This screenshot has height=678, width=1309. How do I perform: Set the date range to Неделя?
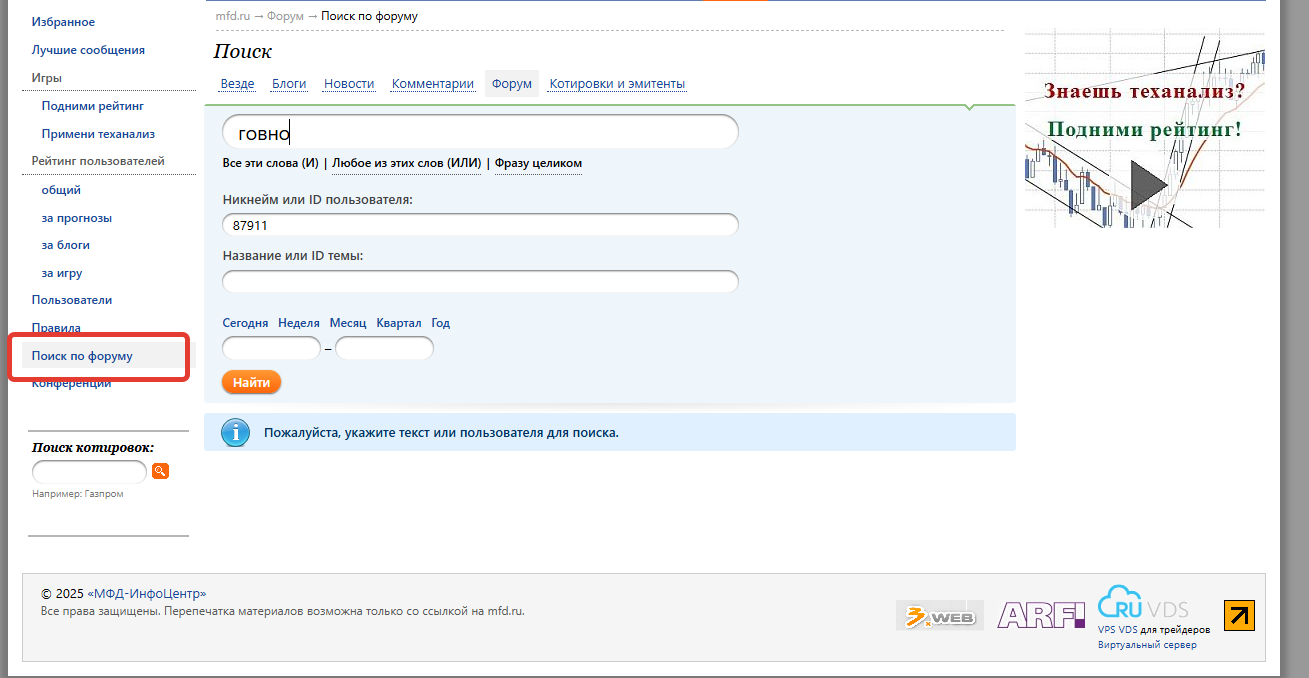(299, 323)
